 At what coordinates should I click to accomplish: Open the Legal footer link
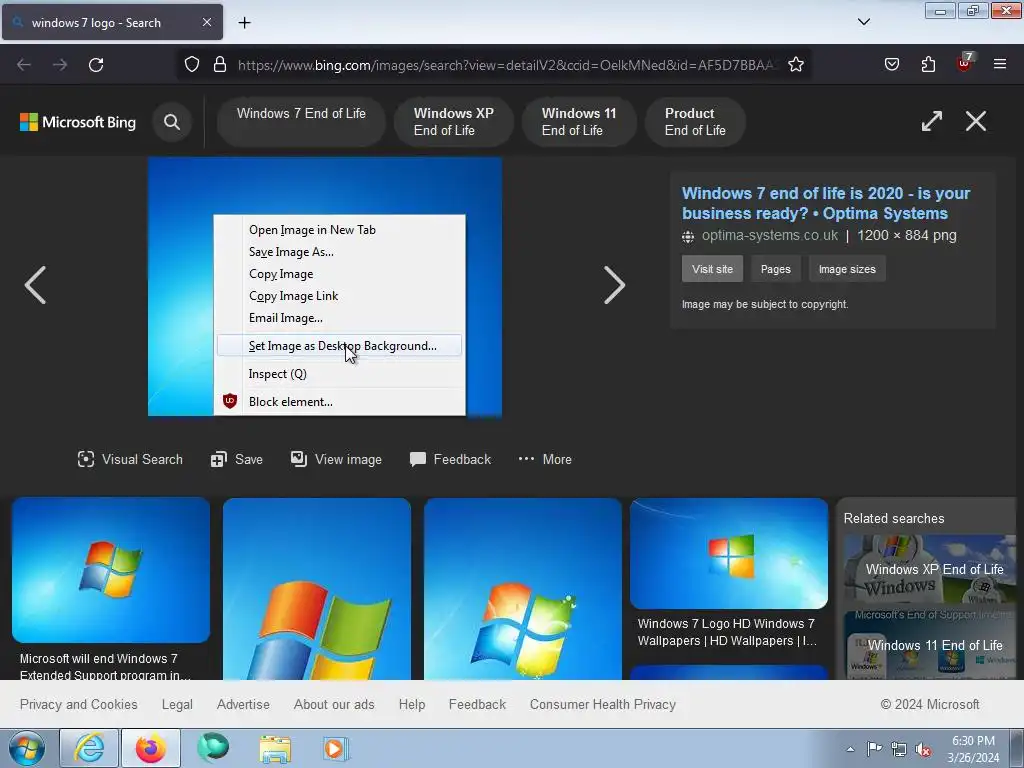point(177,704)
